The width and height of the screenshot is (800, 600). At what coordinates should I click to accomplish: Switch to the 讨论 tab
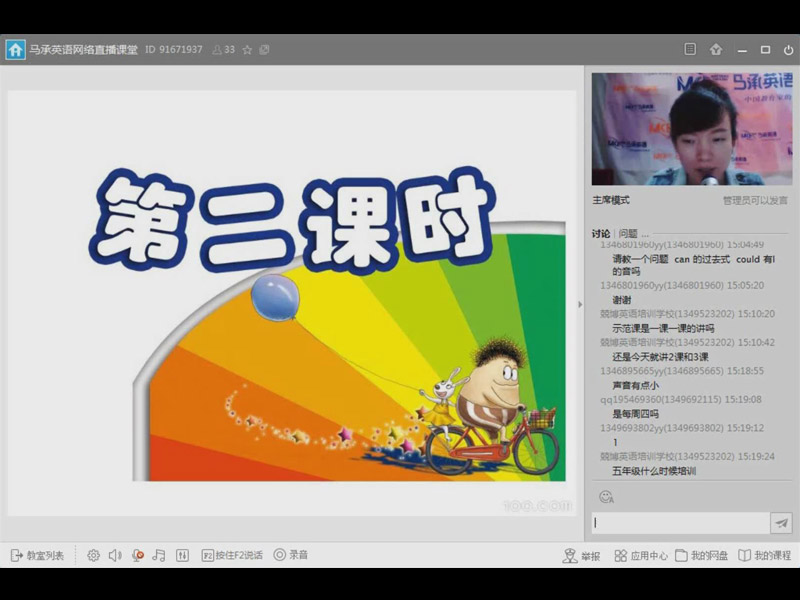[600, 233]
